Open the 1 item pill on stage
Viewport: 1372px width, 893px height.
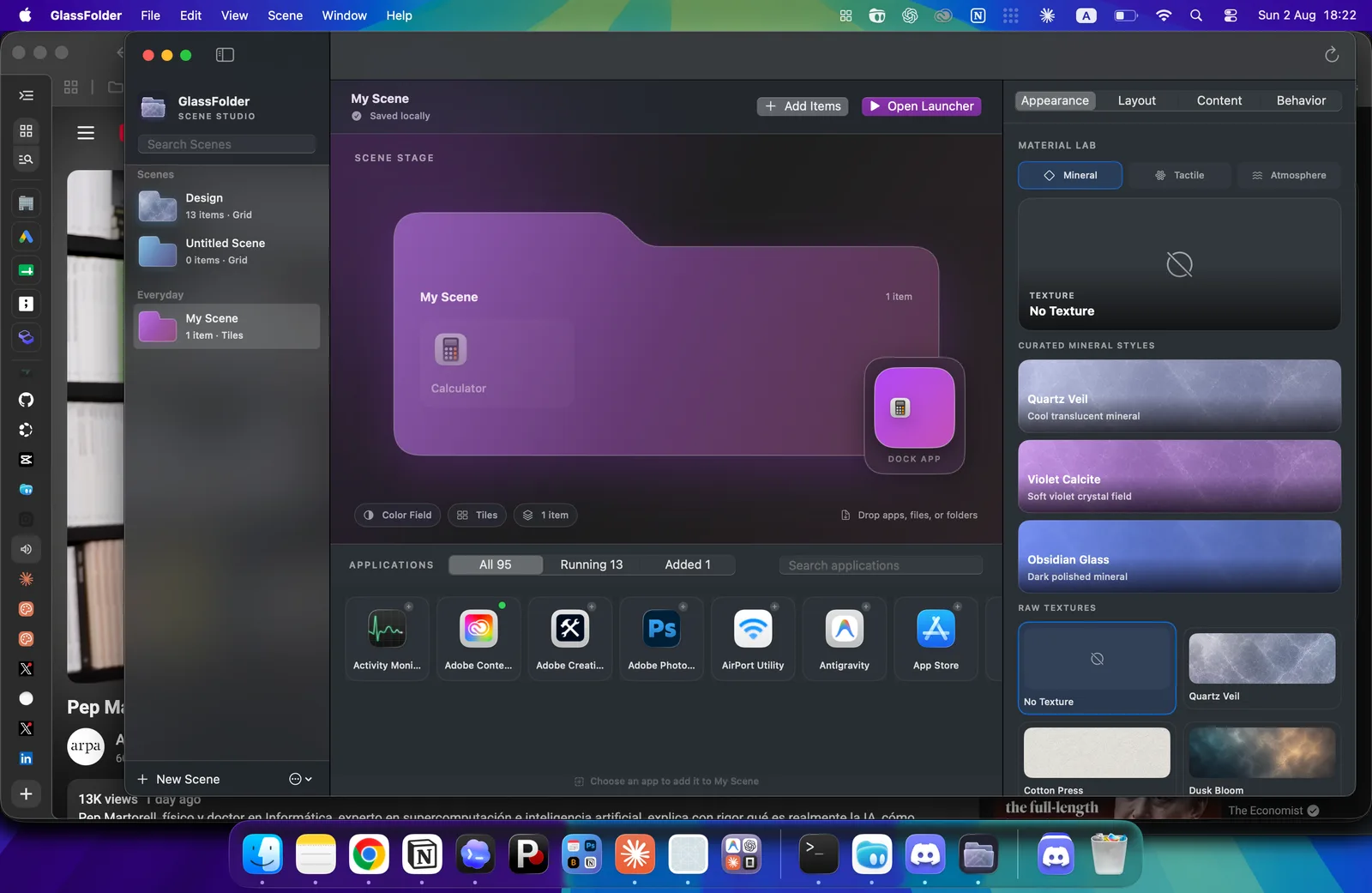[x=546, y=516]
